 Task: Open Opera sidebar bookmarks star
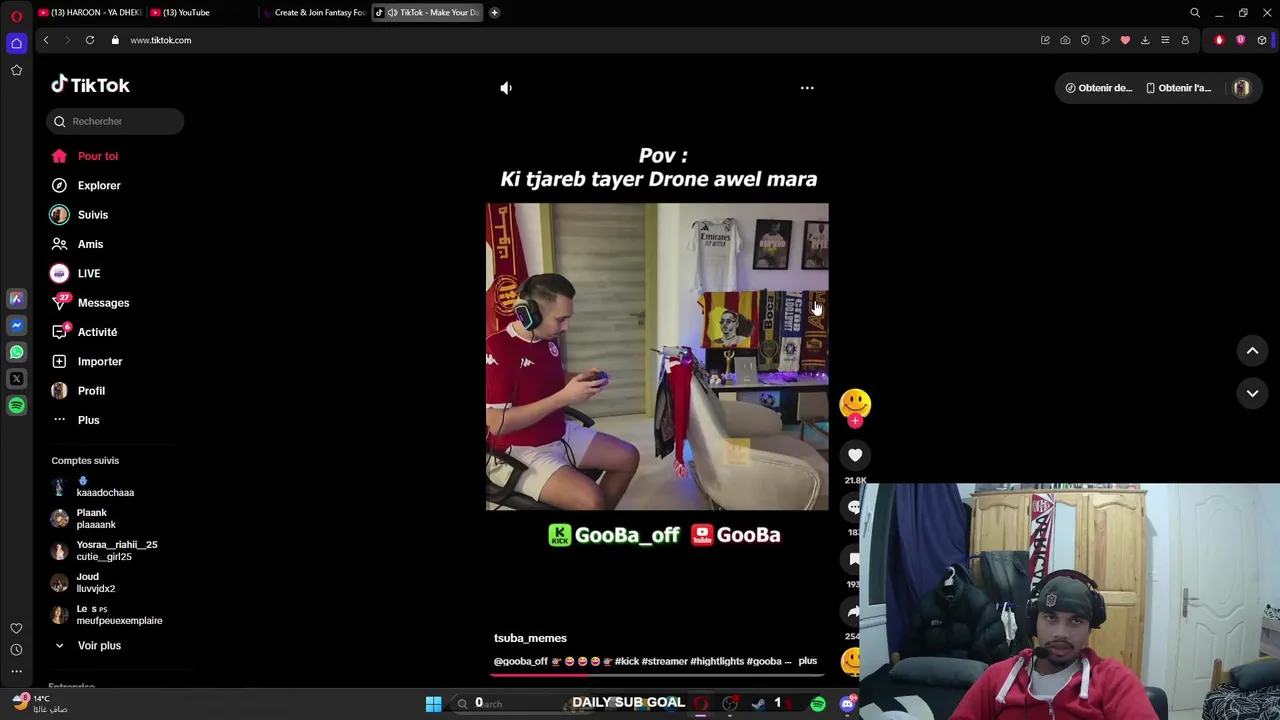[x=16, y=70]
